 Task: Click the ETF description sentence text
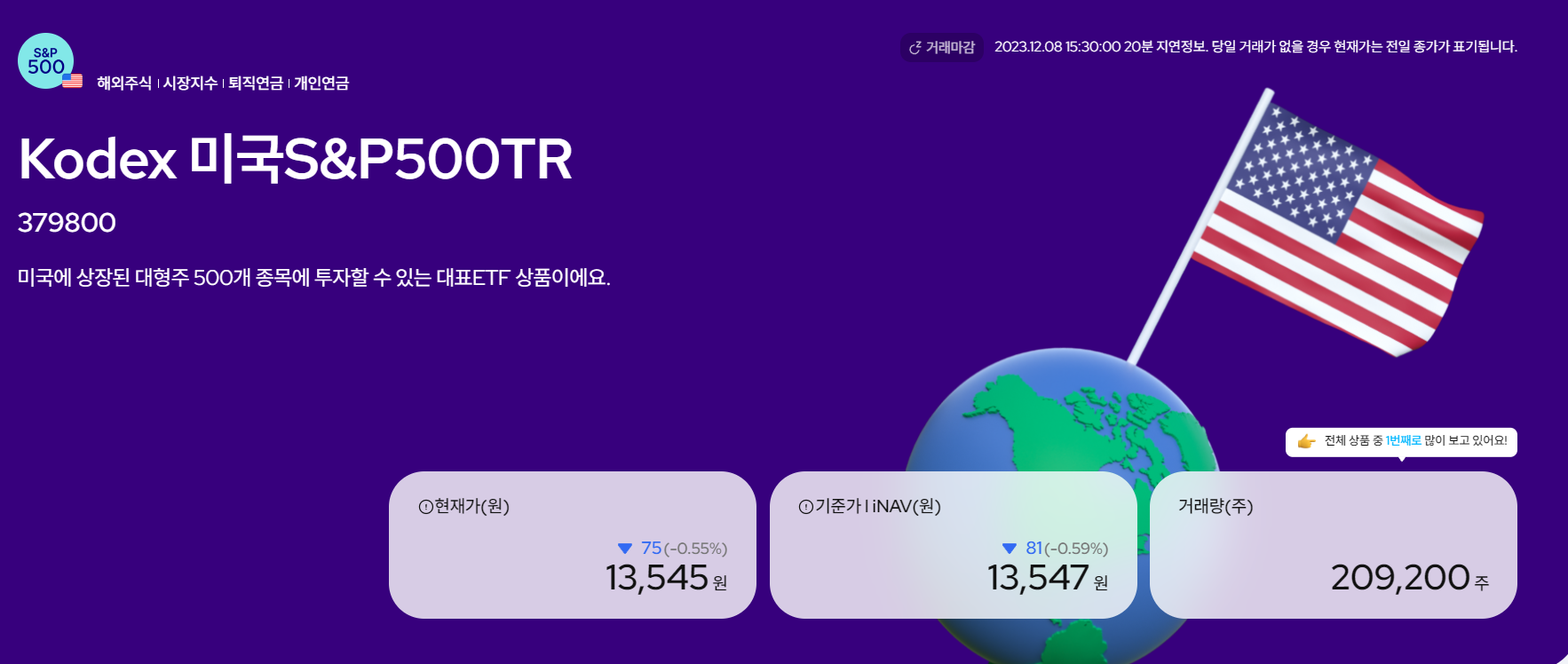314,277
